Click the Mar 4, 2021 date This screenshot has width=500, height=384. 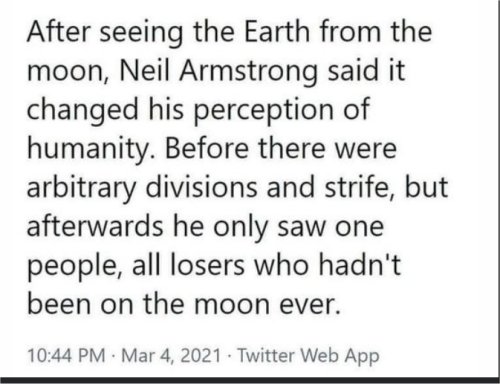coord(171,355)
